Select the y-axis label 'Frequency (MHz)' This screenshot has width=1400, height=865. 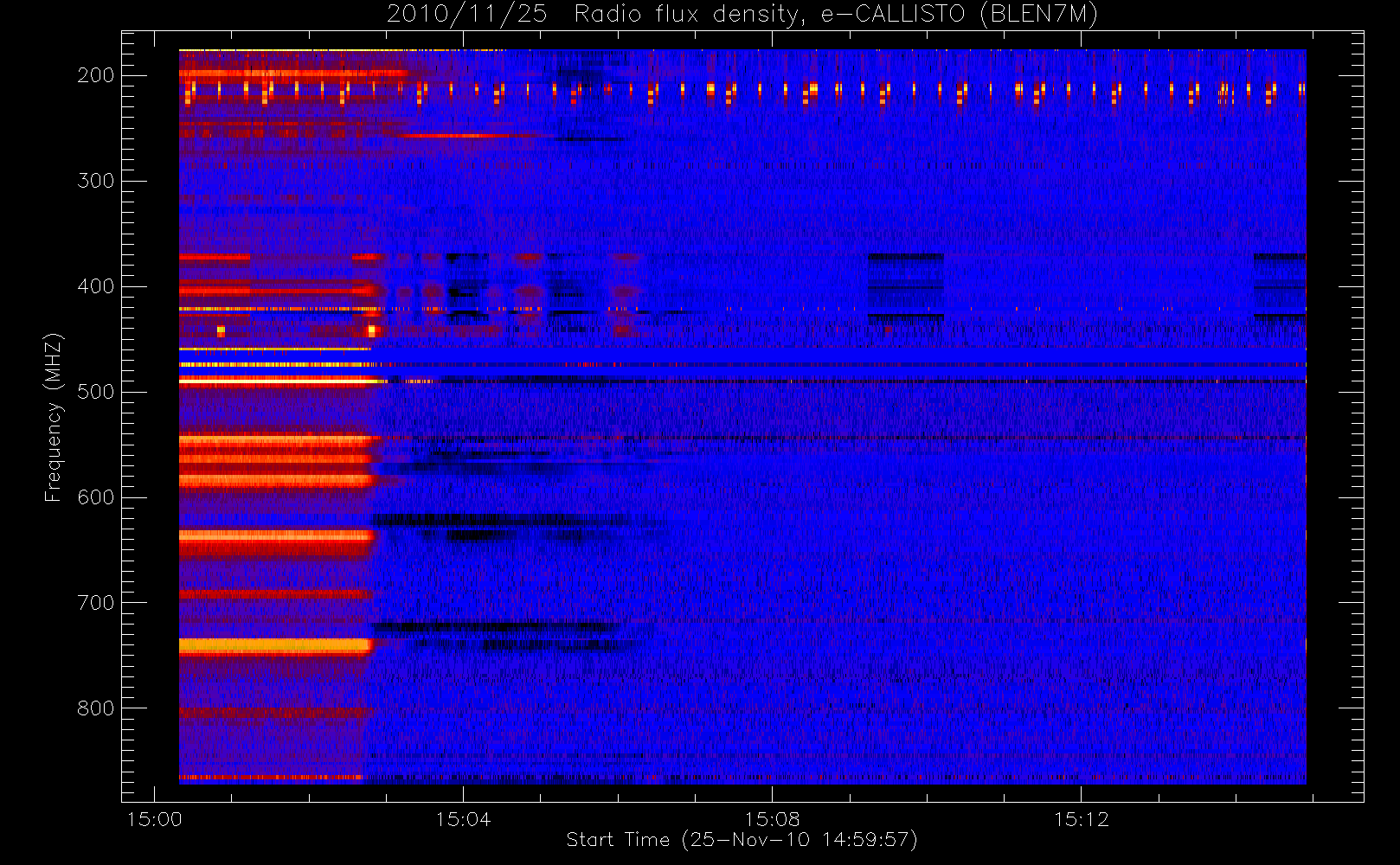[54, 417]
